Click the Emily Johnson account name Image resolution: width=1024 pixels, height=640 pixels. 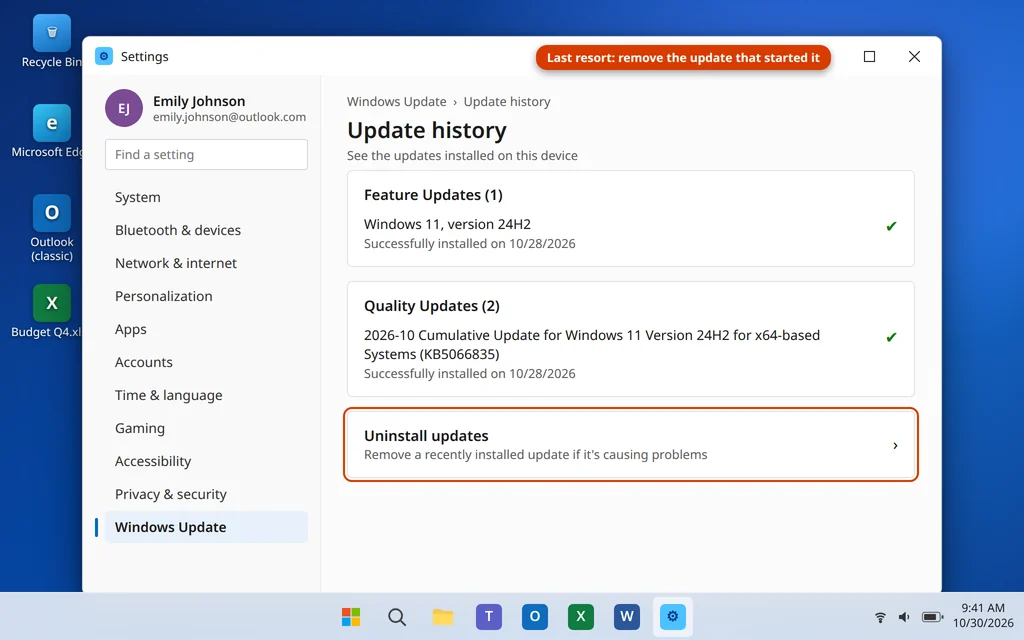point(199,101)
